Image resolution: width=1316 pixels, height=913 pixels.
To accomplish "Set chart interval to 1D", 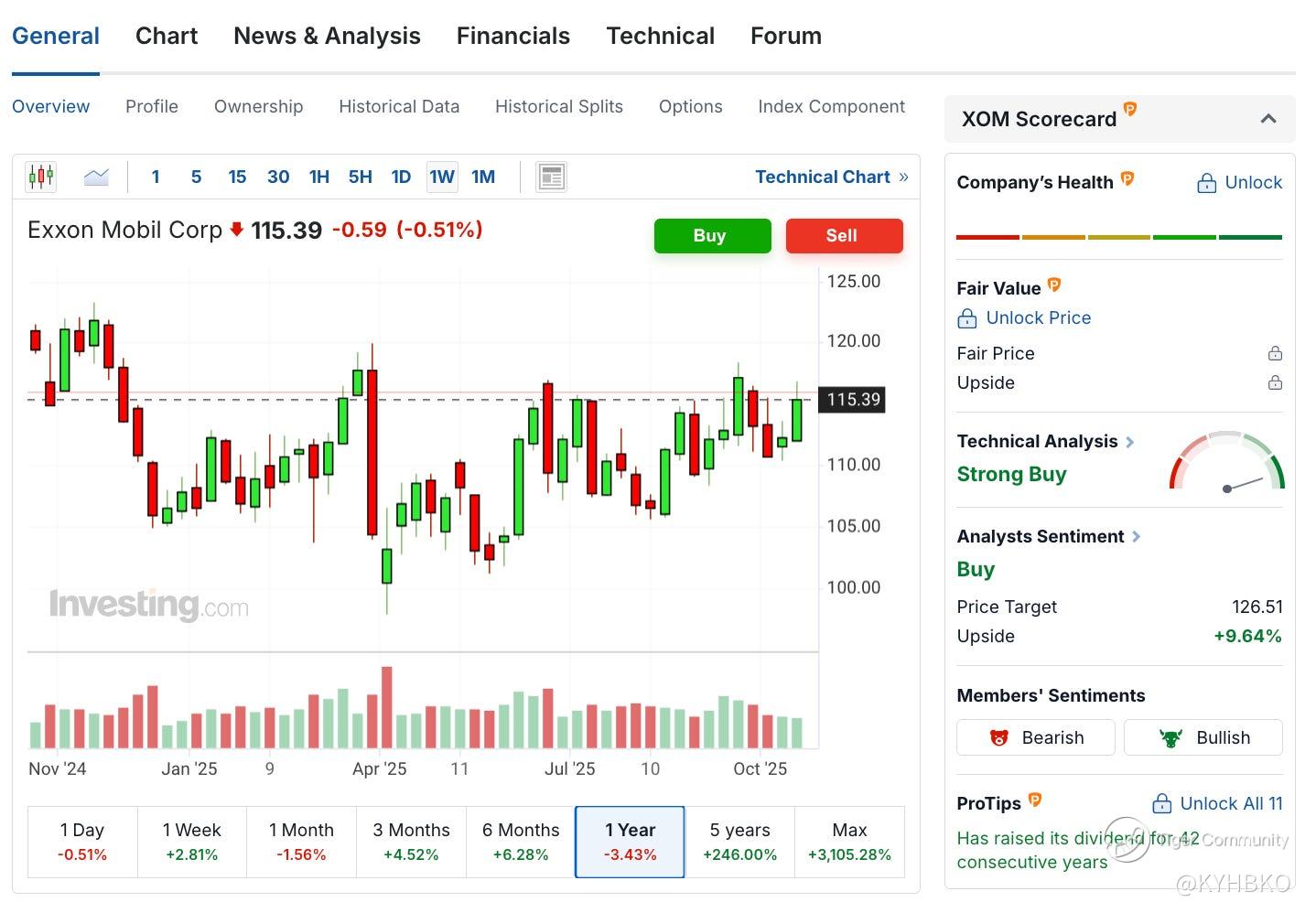I will coord(401,177).
